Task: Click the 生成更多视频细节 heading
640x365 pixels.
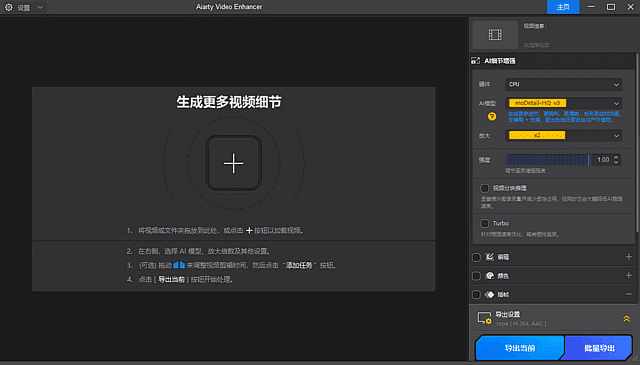Action: (x=229, y=102)
